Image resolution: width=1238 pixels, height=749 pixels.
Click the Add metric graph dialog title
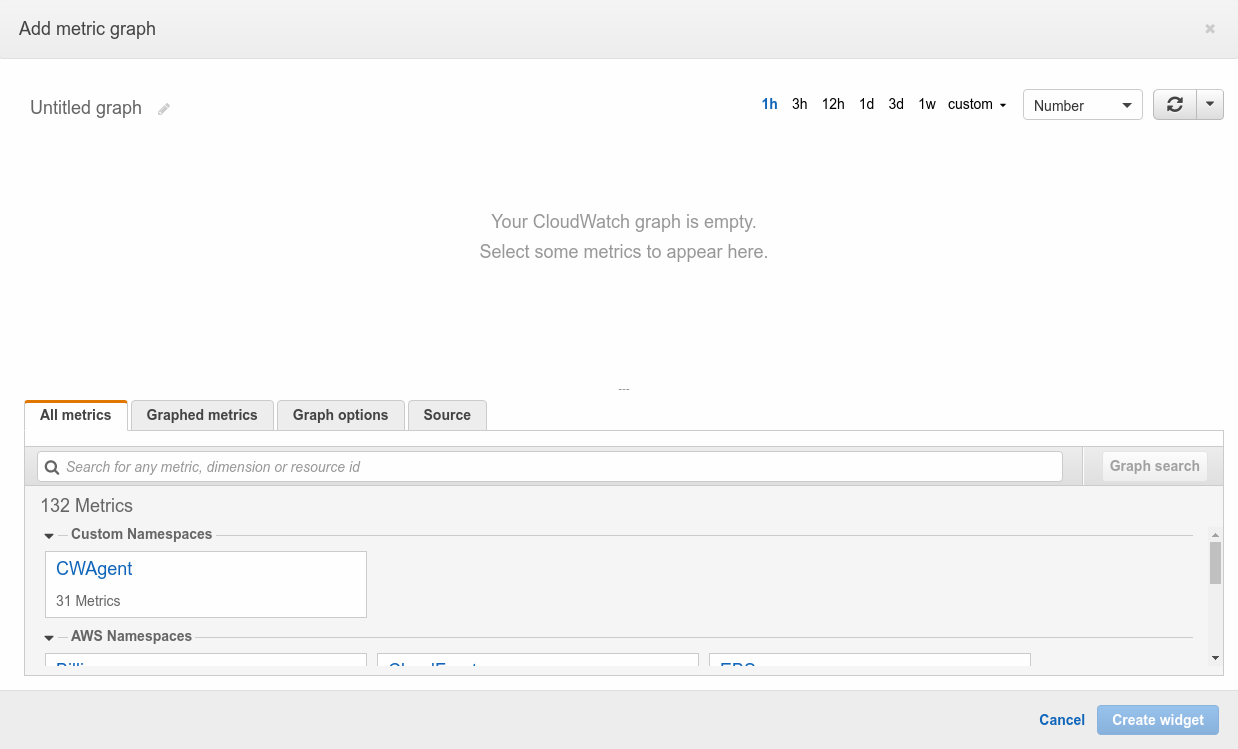point(88,29)
